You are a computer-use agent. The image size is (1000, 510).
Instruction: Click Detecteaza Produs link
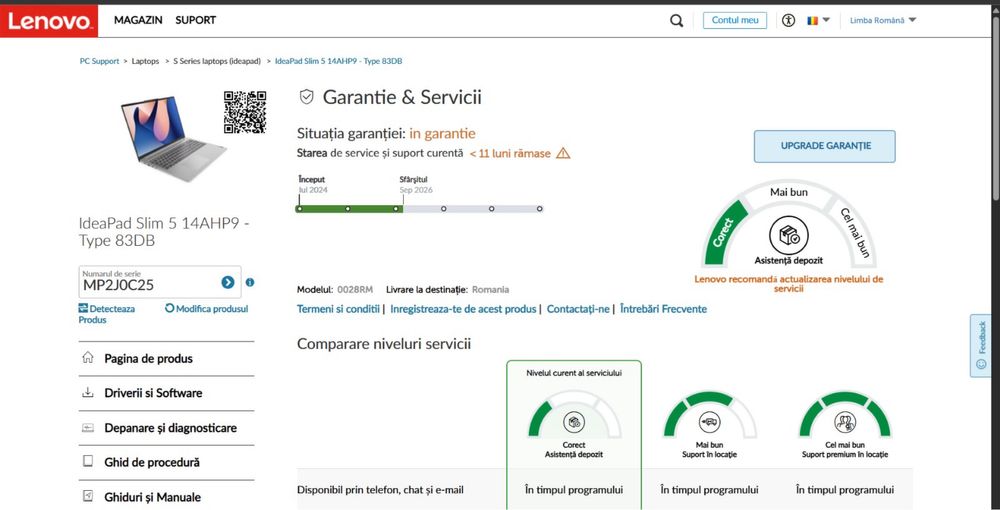tap(107, 314)
